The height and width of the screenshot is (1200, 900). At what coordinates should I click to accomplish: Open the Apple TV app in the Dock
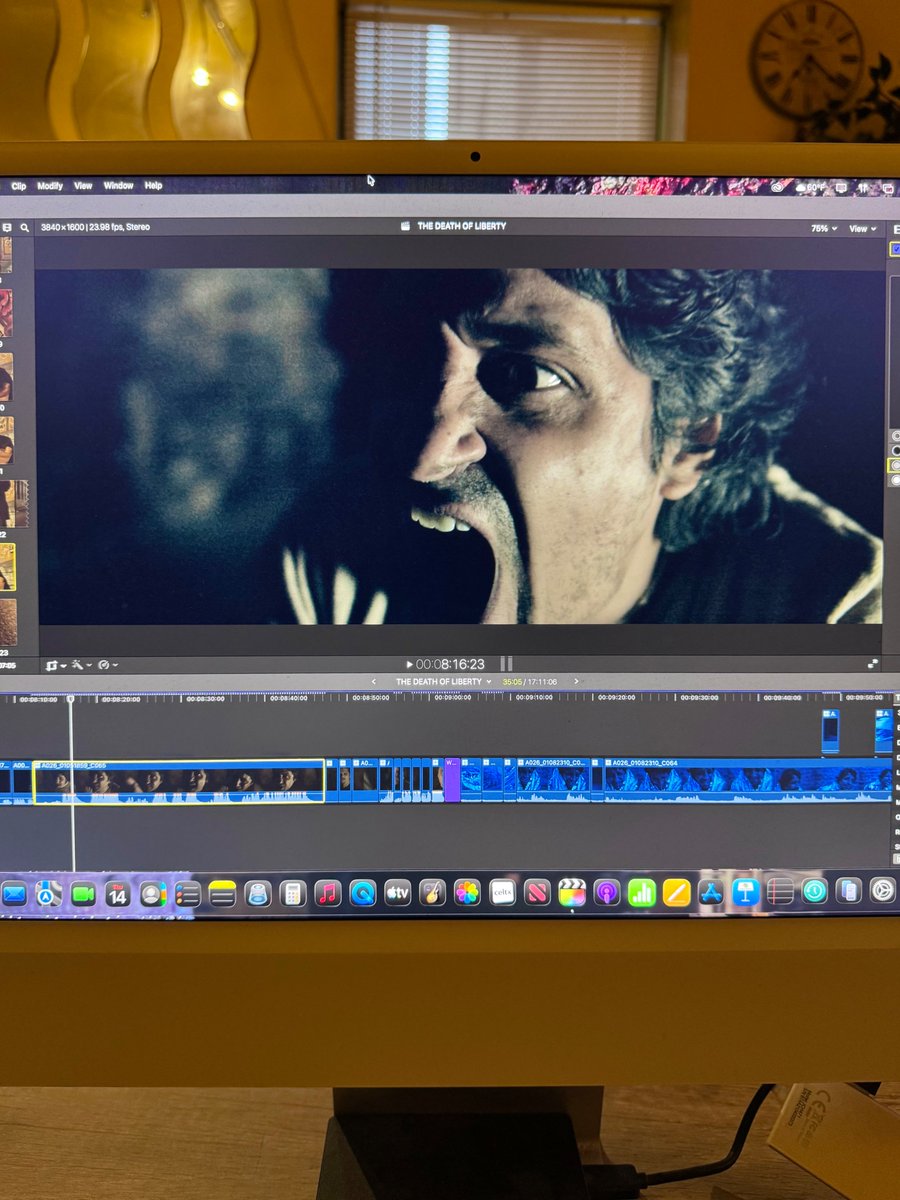pyautogui.click(x=398, y=892)
